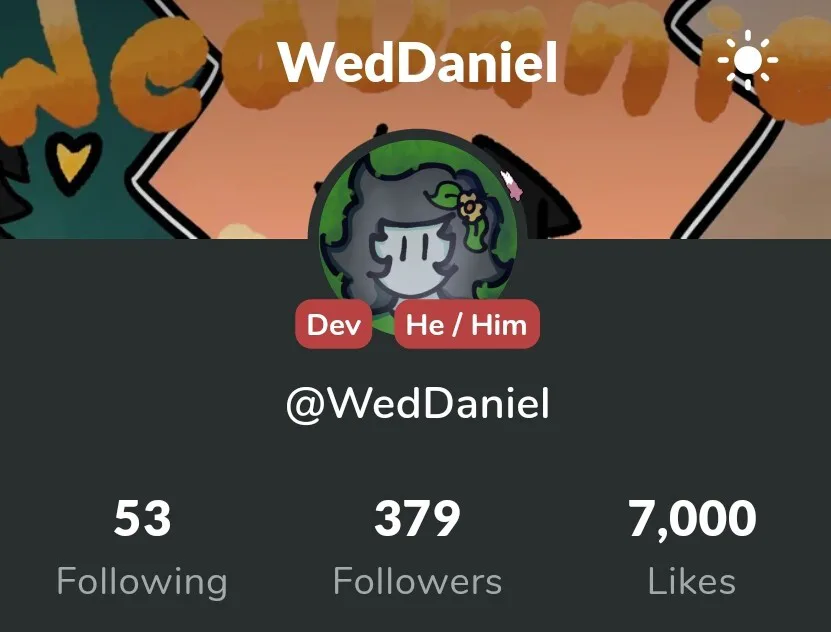Image resolution: width=831 pixels, height=632 pixels.
Task: Click the small pink icon beside the avatar
Action: [x=512, y=185]
